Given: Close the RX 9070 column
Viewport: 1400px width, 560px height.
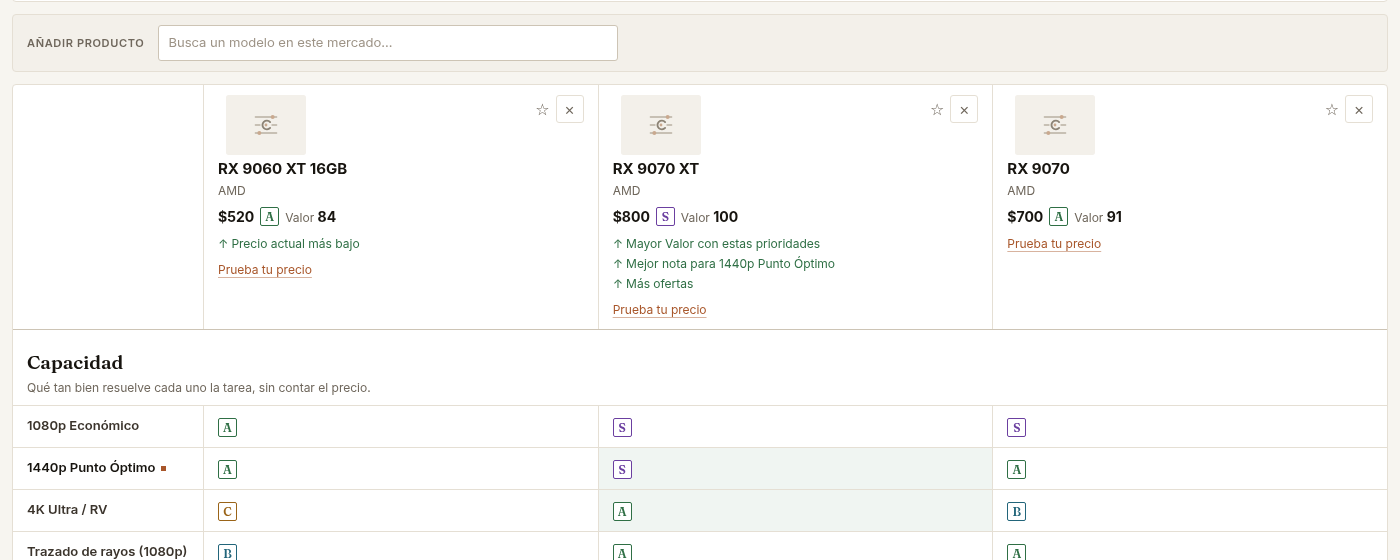Looking at the screenshot, I should [x=1359, y=110].
